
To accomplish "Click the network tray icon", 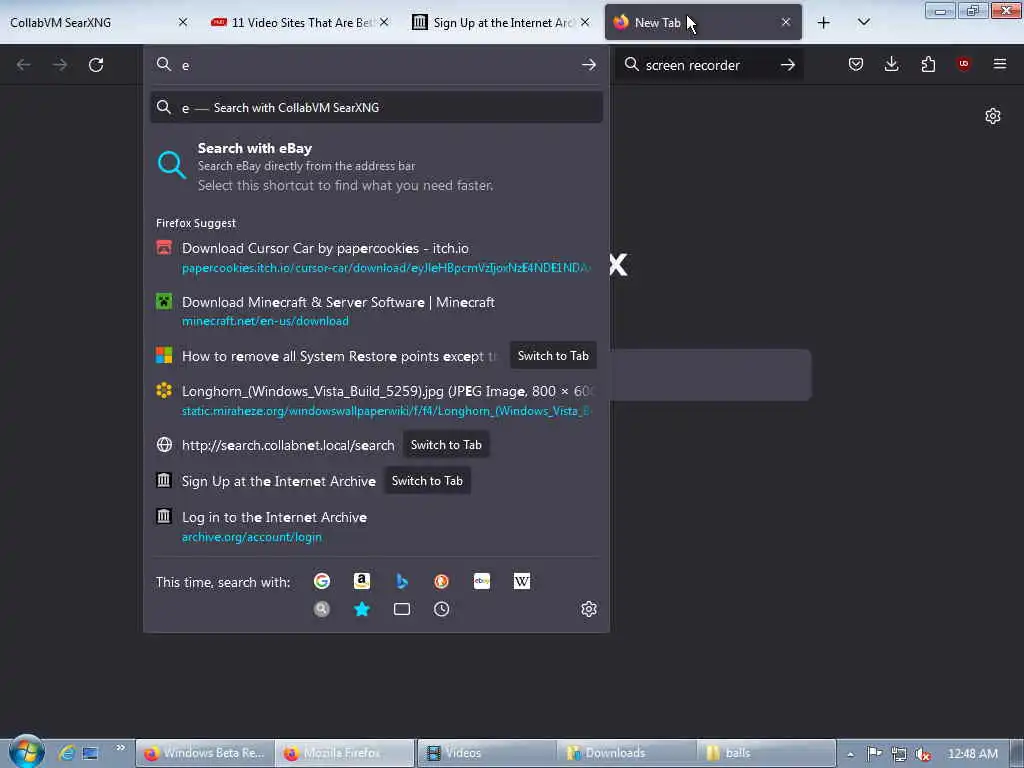I will (899, 754).
